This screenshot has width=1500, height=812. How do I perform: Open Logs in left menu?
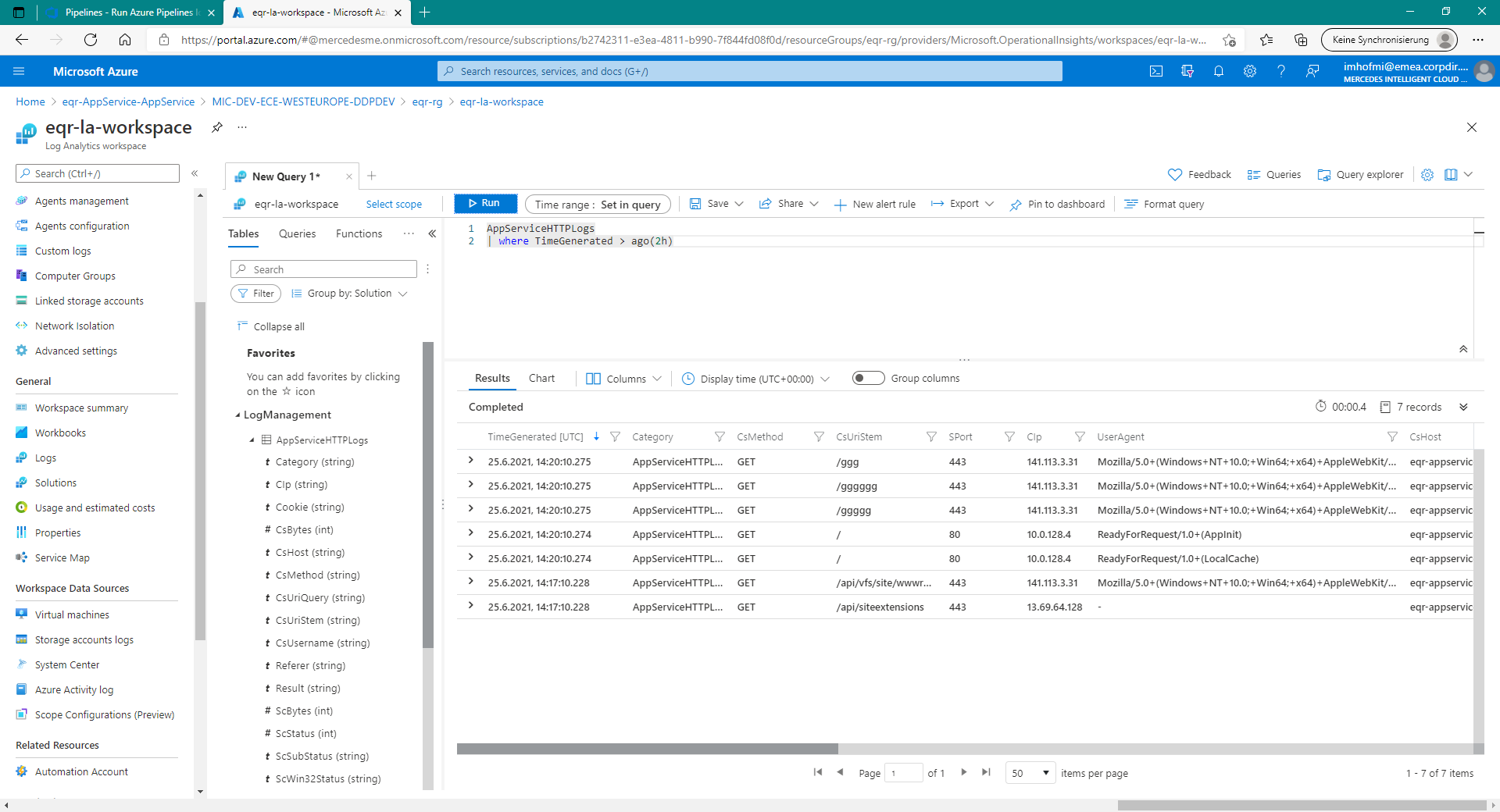coord(45,458)
